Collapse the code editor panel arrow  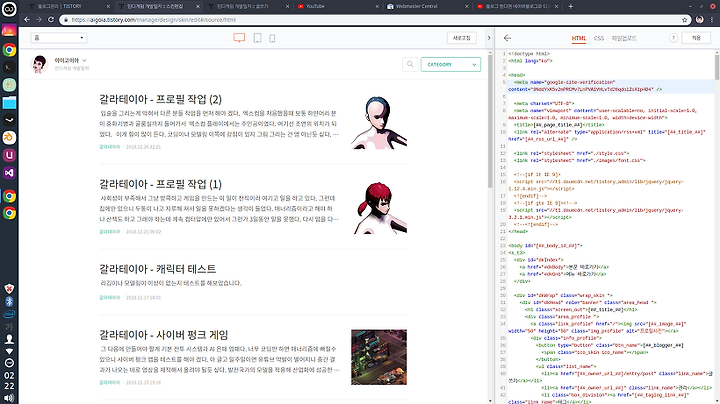click(489, 38)
